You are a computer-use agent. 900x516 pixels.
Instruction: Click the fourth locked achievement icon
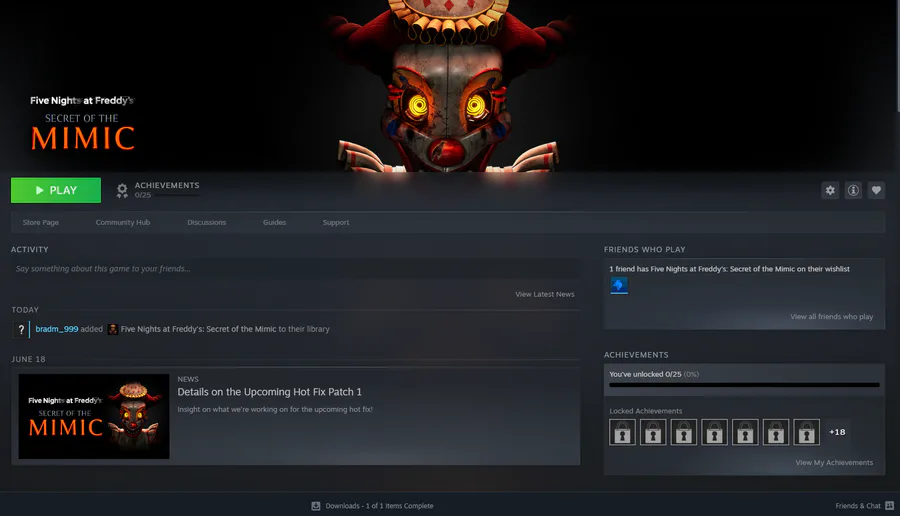tap(715, 432)
